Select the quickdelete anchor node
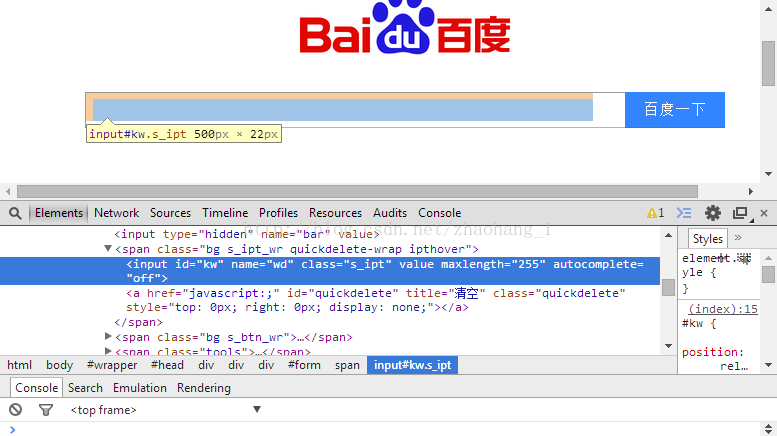Image resolution: width=777 pixels, height=436 pixels. (376, 300)
